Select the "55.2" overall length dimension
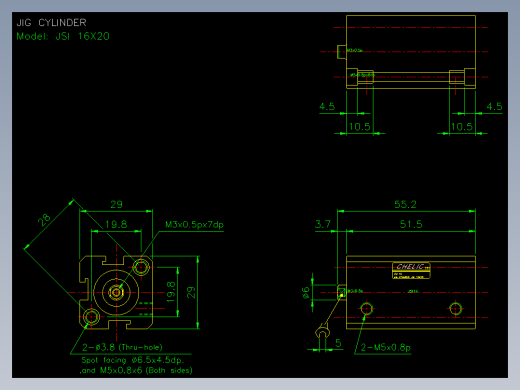 [405, 204]
